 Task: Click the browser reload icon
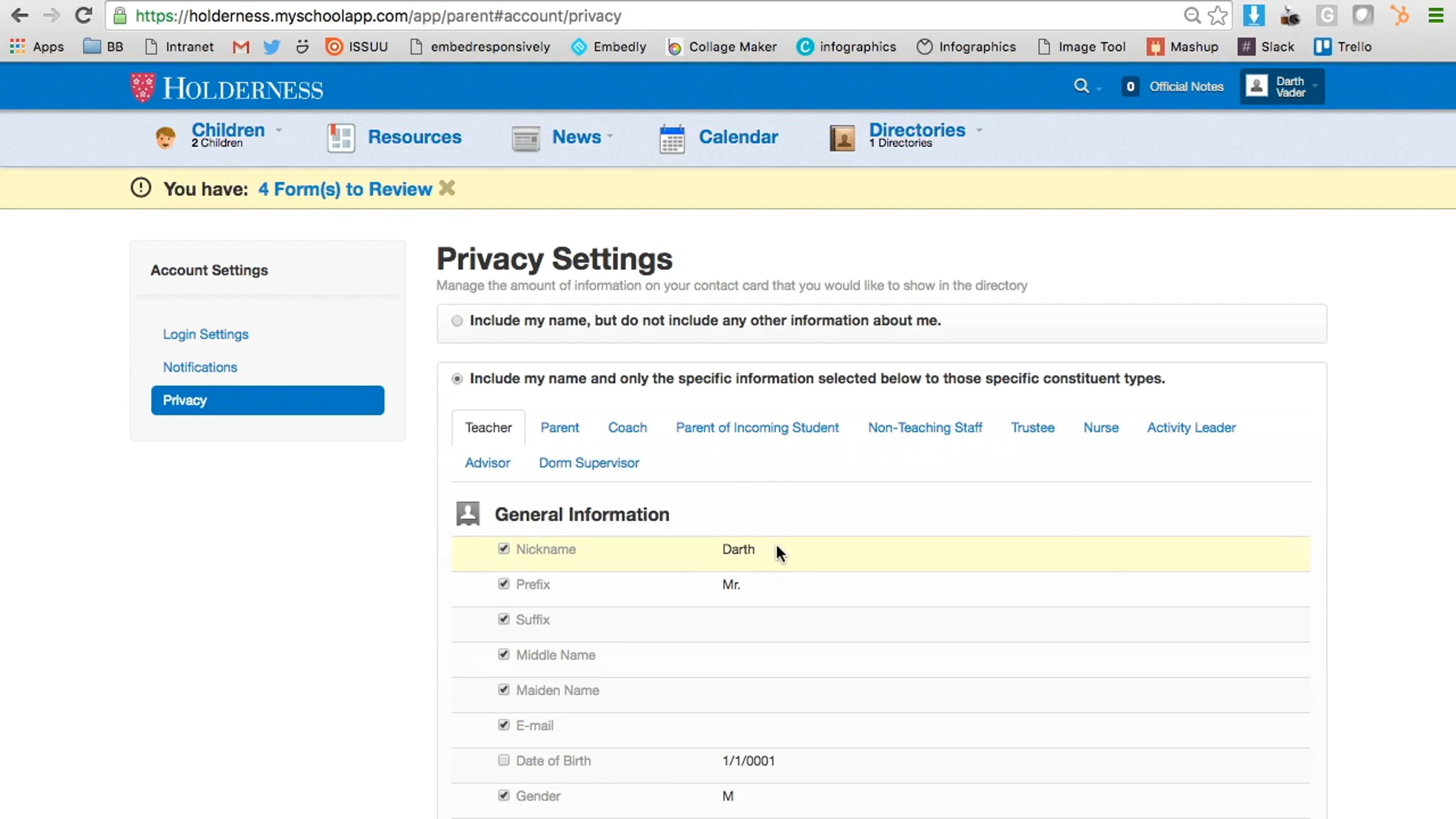(x=83, y=16)
